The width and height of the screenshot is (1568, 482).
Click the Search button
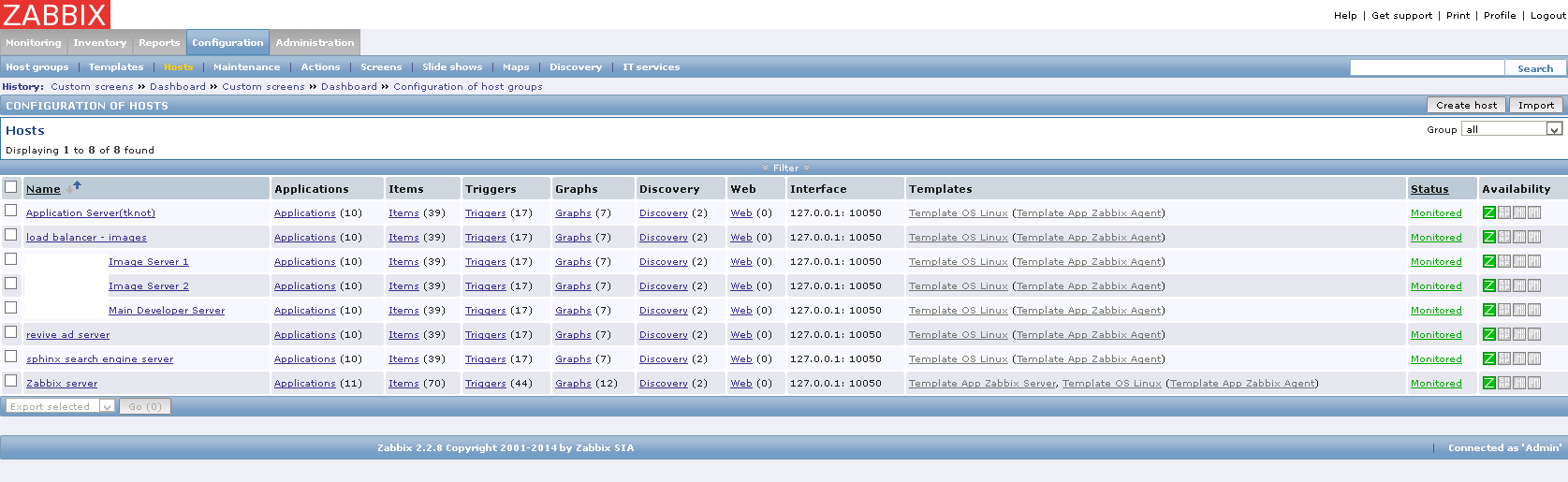(1535, 68)
